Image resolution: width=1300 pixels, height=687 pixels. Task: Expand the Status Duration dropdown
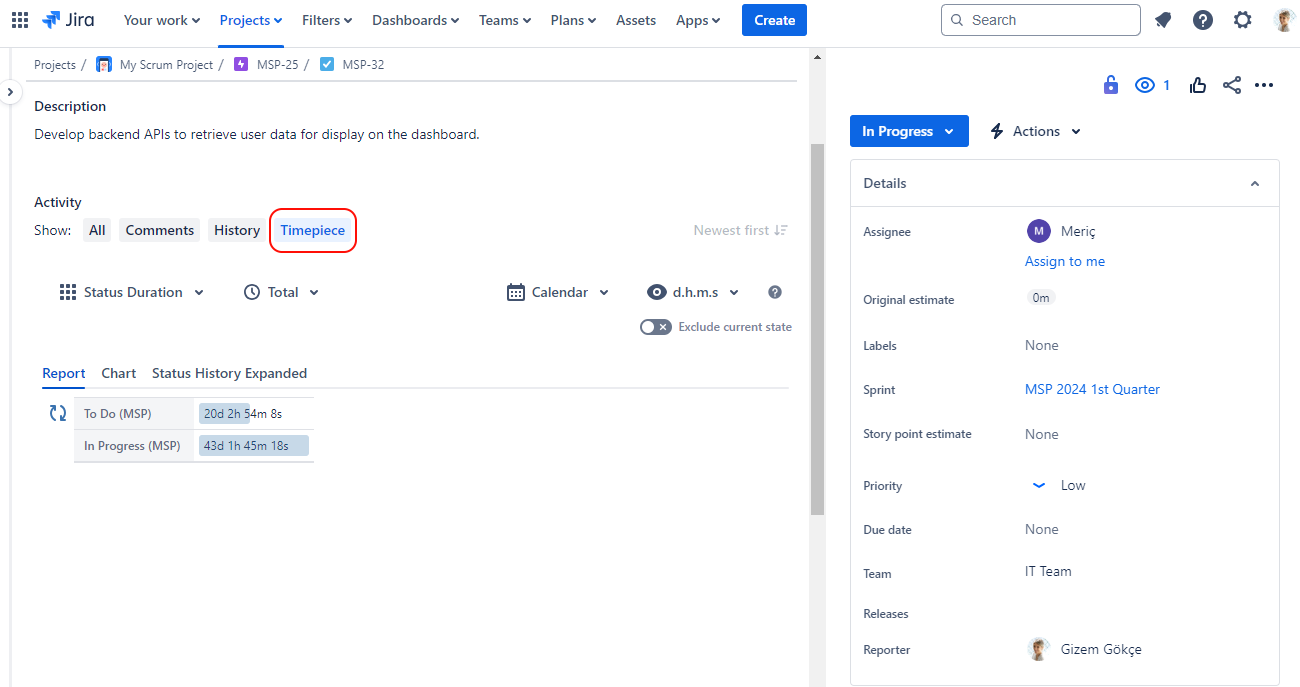[x=132, y=292]
